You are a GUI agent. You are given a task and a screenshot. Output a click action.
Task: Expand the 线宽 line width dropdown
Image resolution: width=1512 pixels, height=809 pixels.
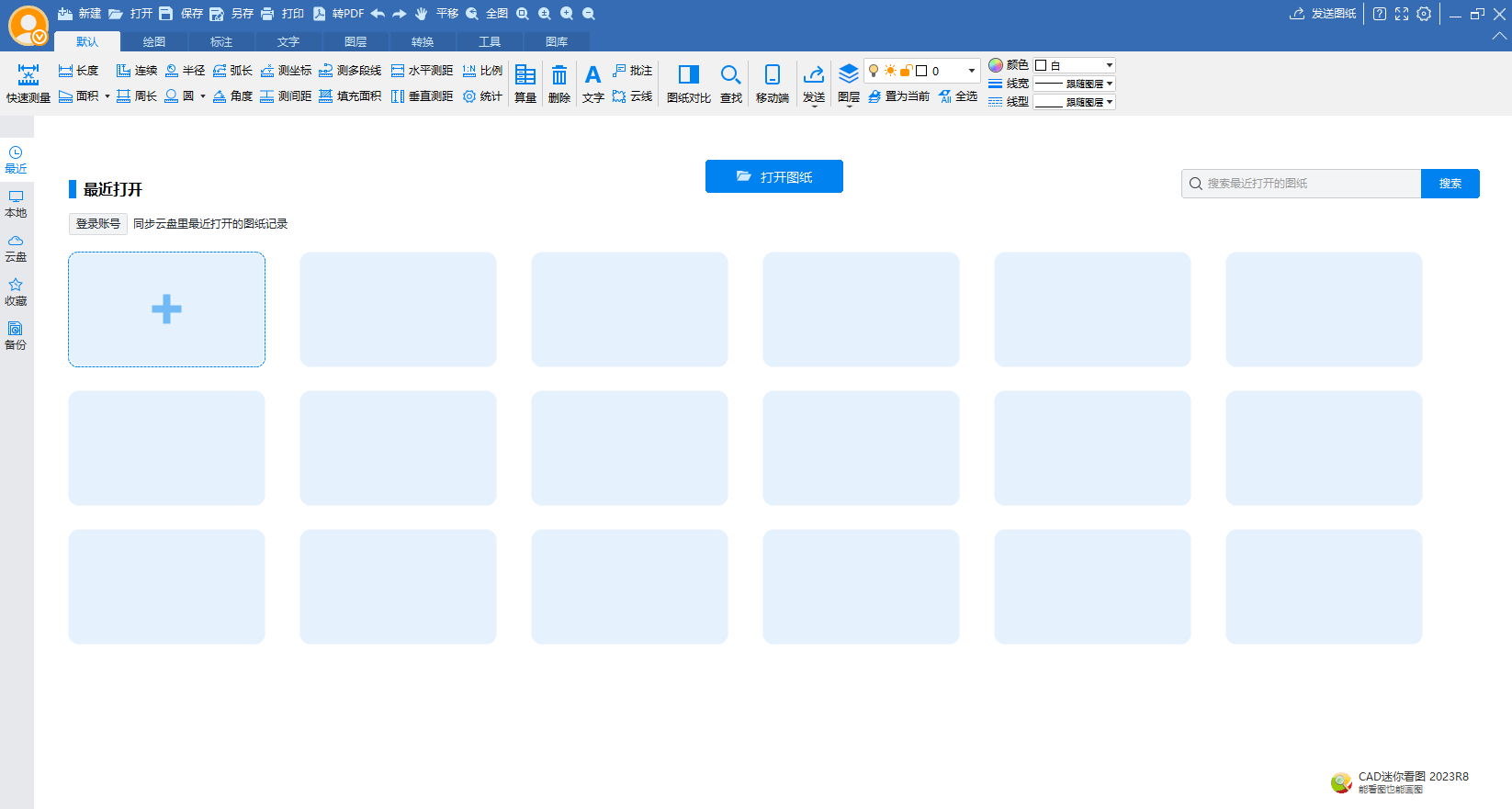click(1074, 84)
